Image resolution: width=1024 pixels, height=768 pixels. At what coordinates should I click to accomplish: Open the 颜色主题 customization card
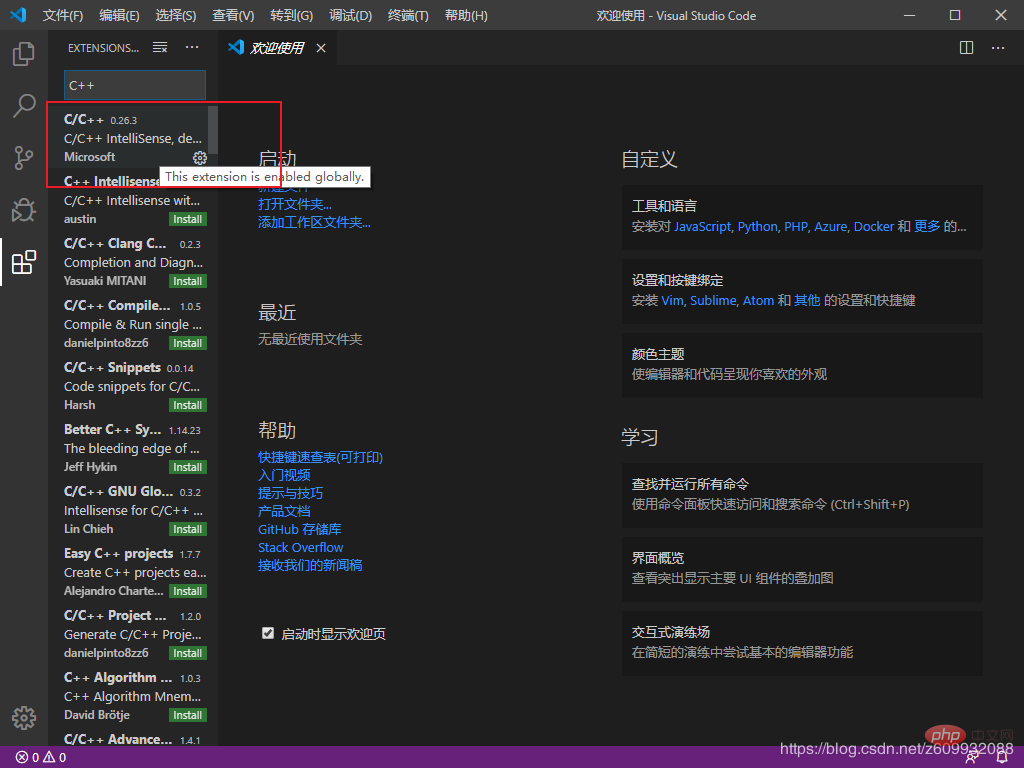pos(803,364)
